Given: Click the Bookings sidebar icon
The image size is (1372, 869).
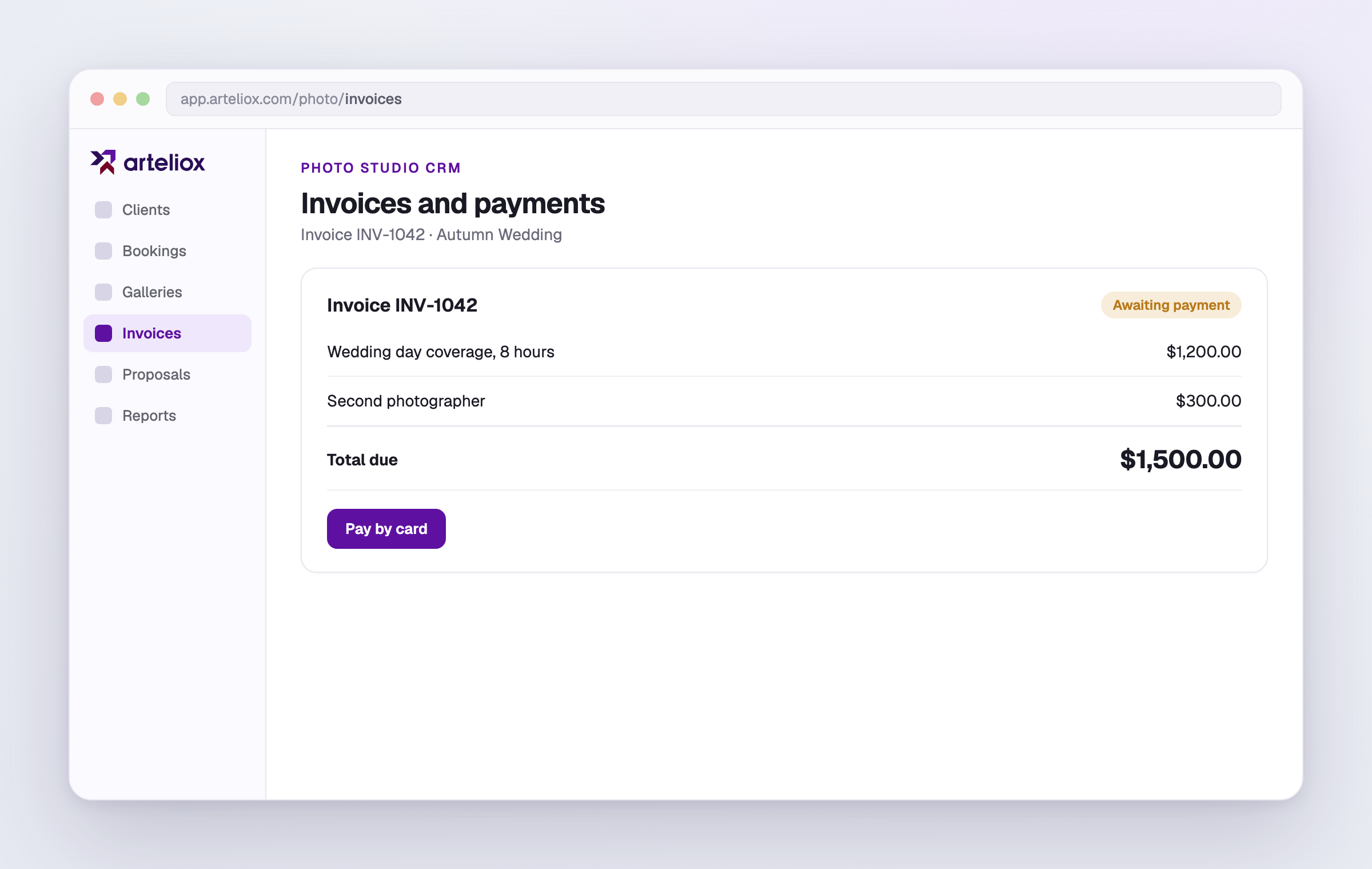Looking at the screenshot, I should point(103,251).
